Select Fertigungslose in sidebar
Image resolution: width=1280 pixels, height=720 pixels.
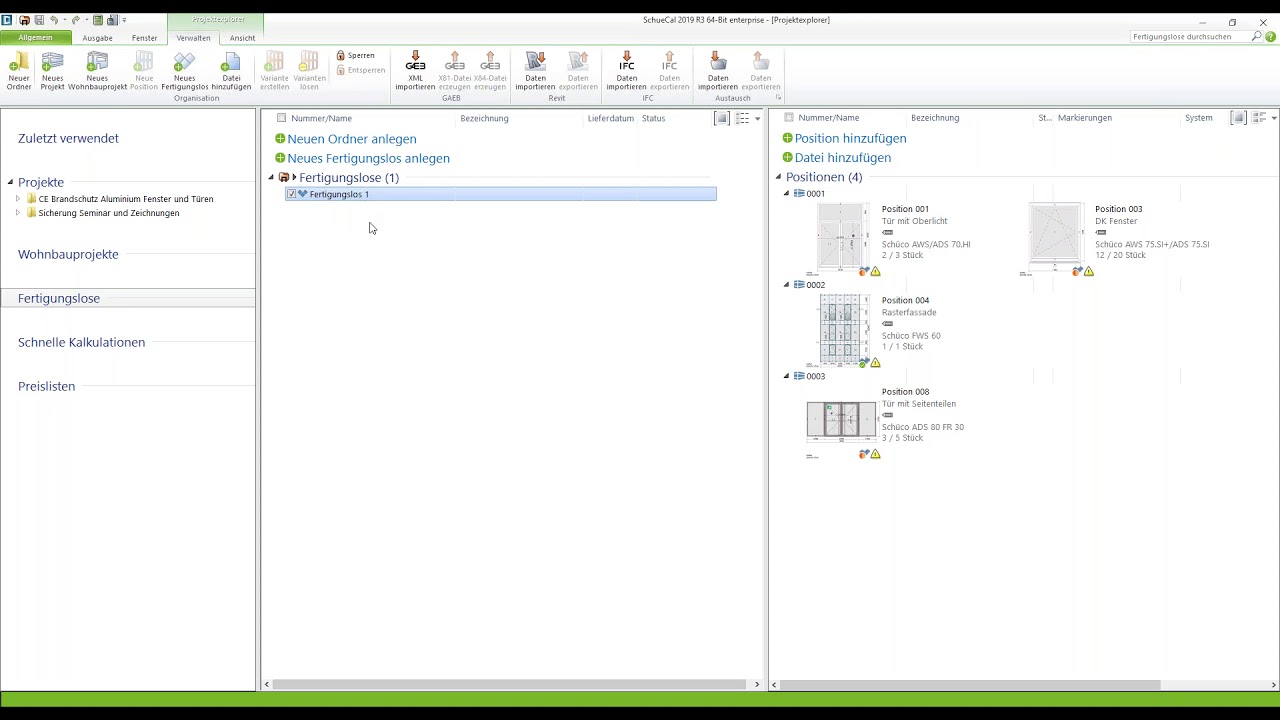click(x=127, y=298)
